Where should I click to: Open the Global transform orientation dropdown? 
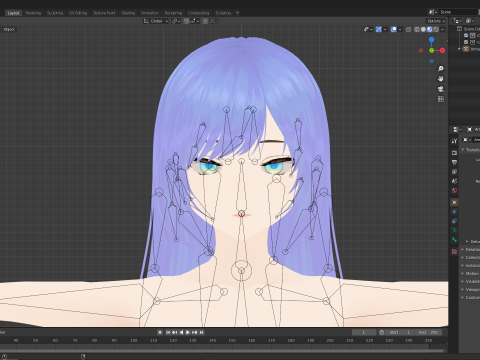(x=156, y=21)
